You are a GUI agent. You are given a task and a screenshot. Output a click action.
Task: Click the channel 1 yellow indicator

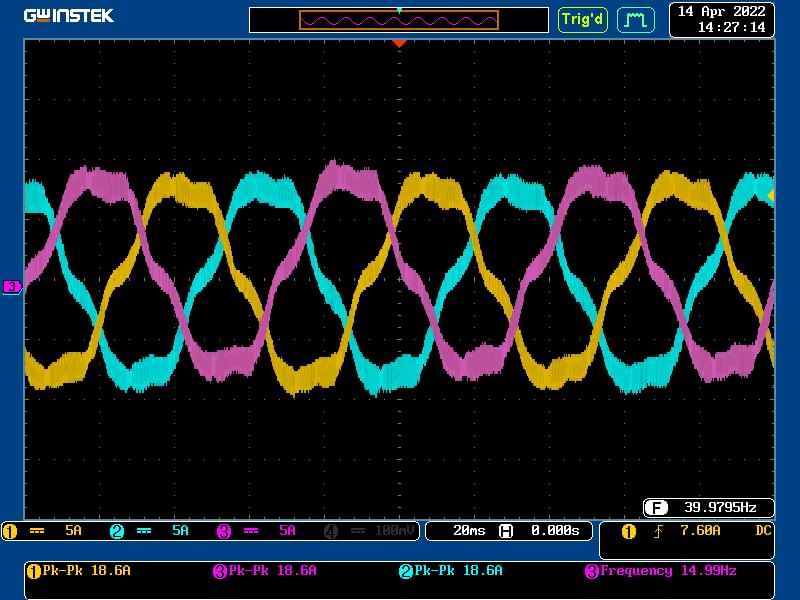[x=9, y=532]
